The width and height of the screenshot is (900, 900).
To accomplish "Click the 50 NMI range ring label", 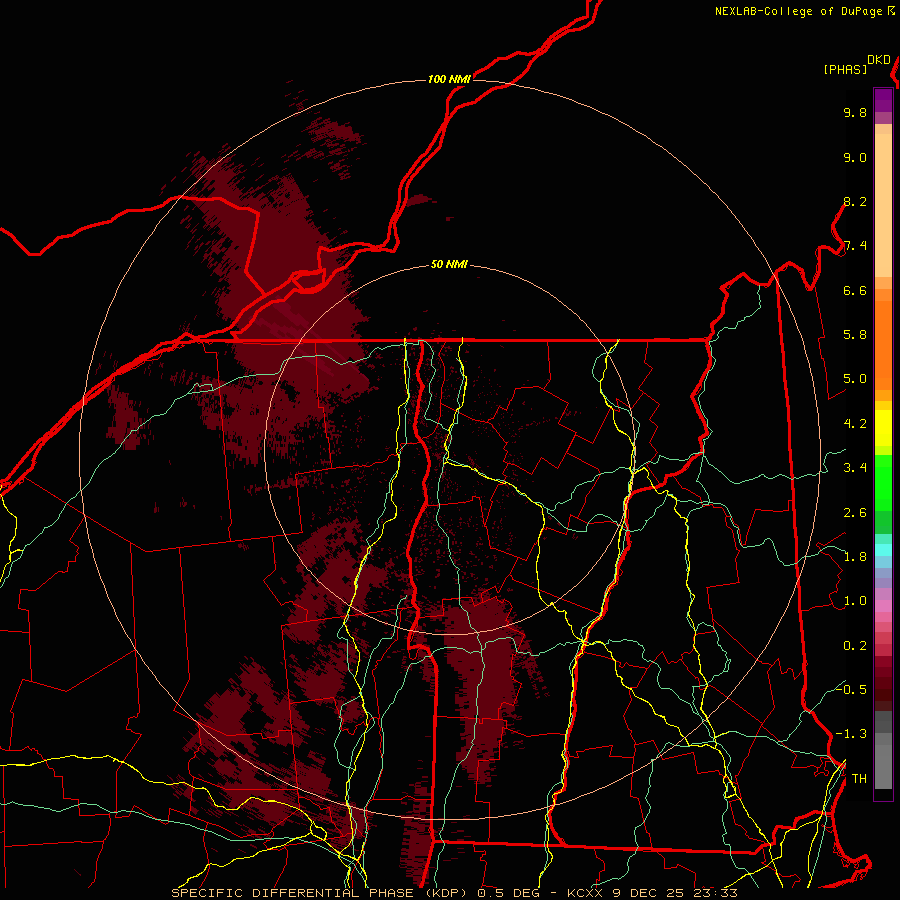I will pyautogui.click(x=449, y=265).
